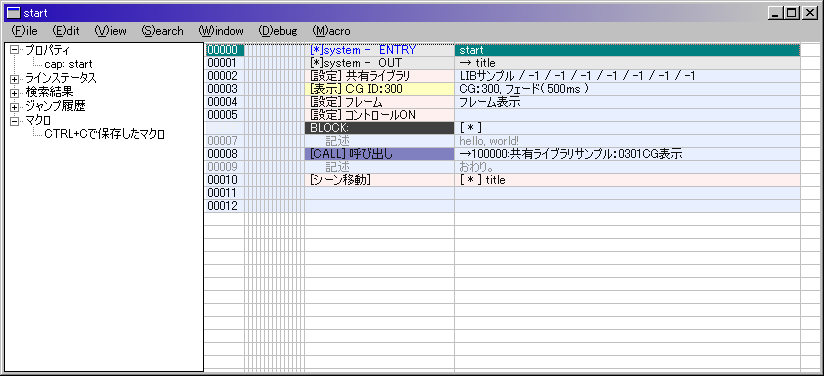This screenshot has height=376, width=824.
Task: Minimize the start window
Action: click(775, 13)
